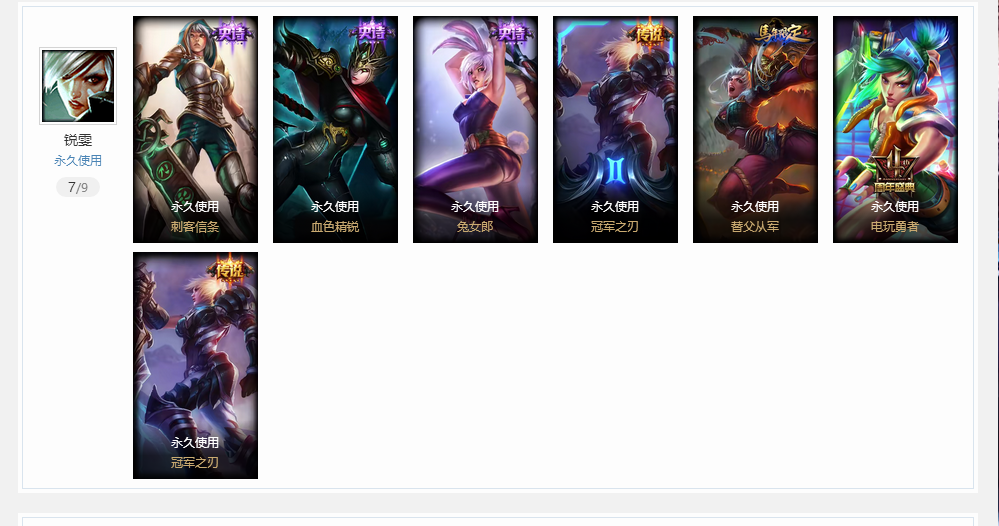The height and width of the screenshot is (526, 999).
Task: Select the 电玩勇者 skin name label
Action: tap(895, 227)
